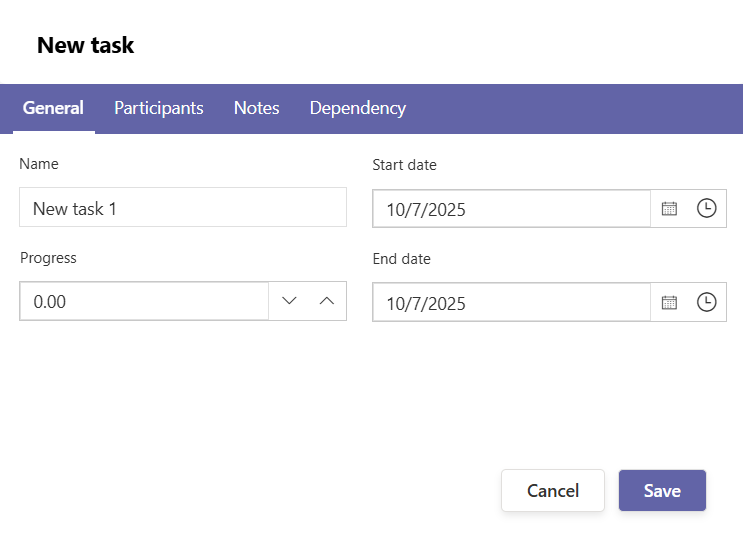Click the End date clock icon
743x537 pixels.
pyautogui.click(x=707, y=302)
